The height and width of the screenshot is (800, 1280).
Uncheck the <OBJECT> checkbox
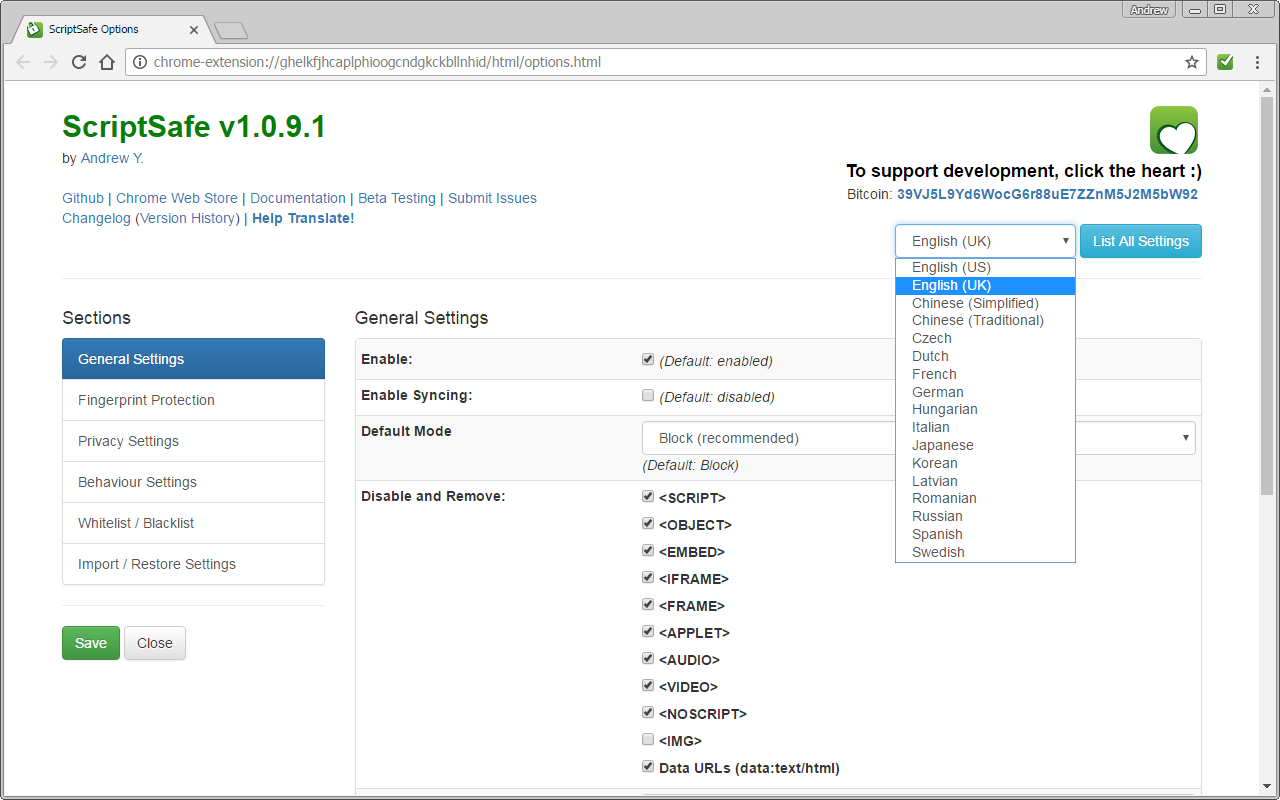648,524
